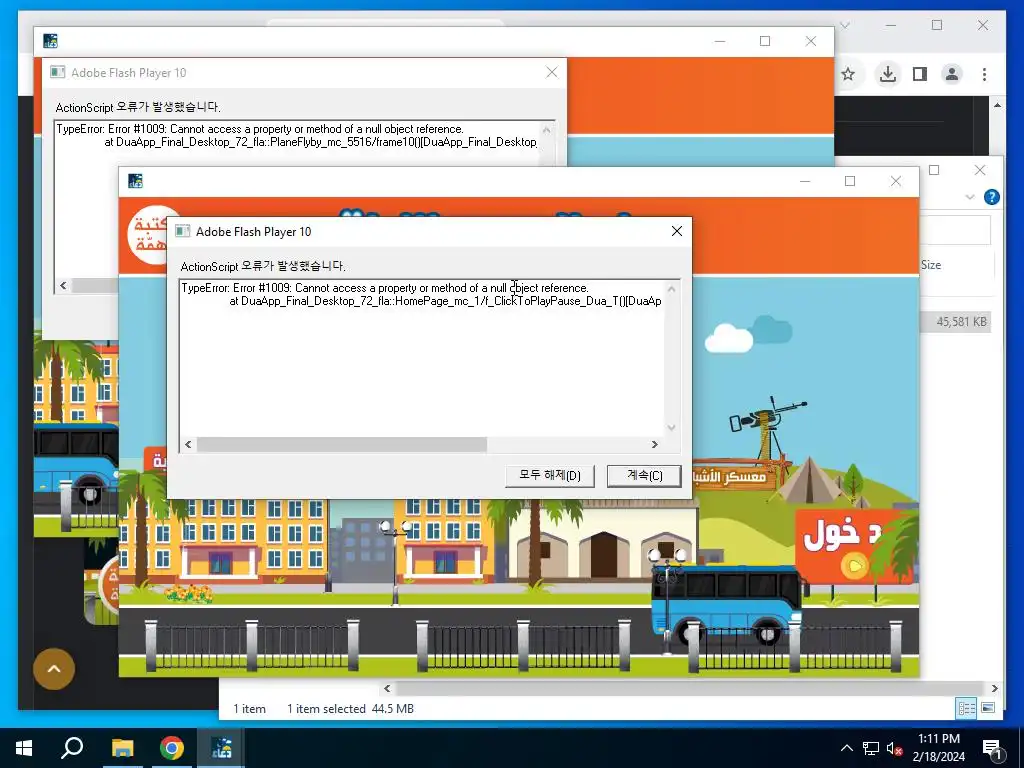1024x768 pixels.
Task: Switch Explorer to large icons view
Action: (x=988, y=708)
